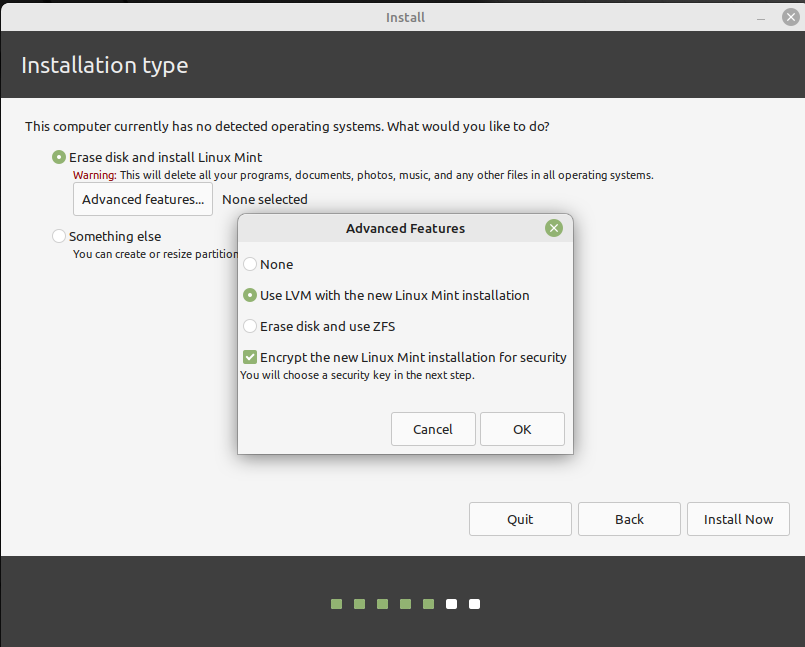Click Install Now
The width and height of the screenshot is (805, 647).
click(738, 519)
